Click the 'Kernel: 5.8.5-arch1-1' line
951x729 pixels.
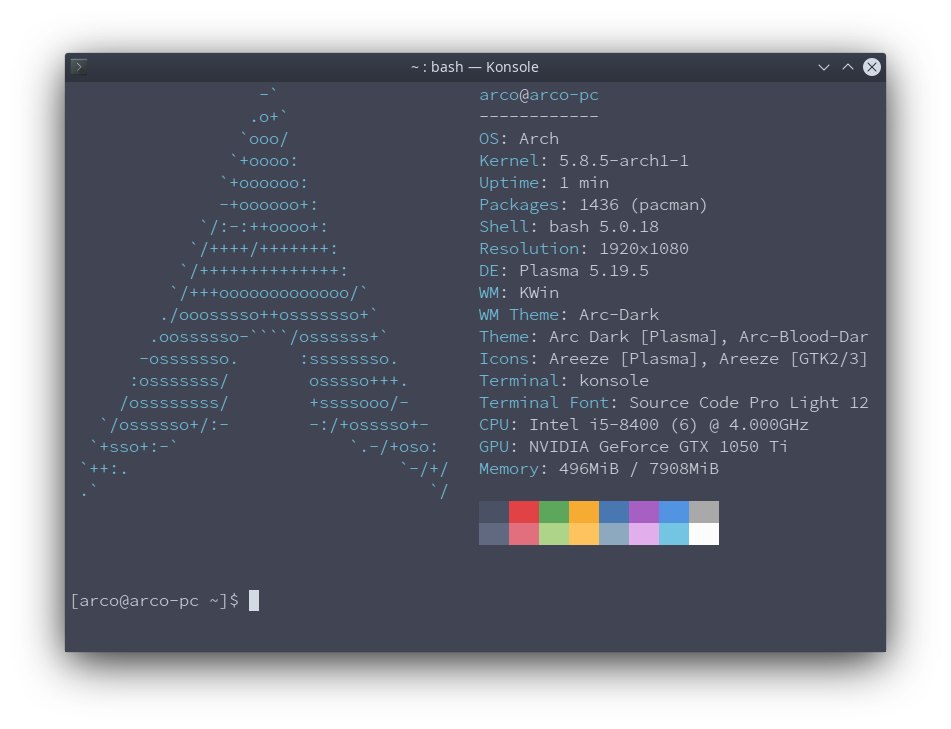[583, 161]
